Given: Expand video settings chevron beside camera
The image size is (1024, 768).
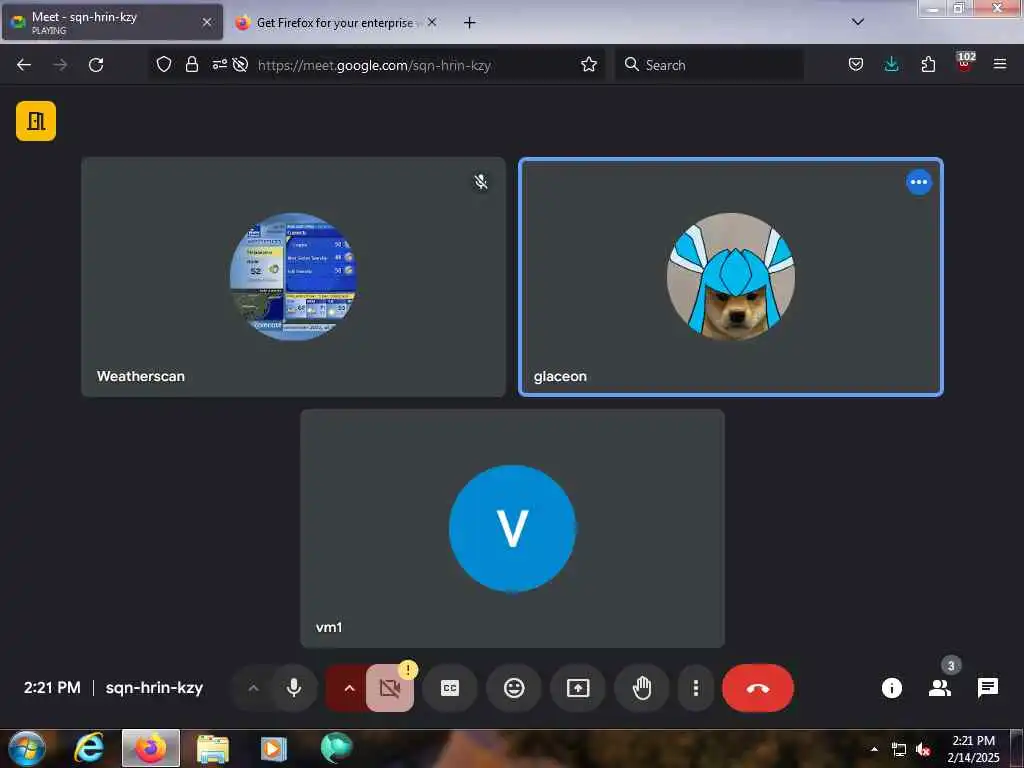Looking at the screenshot, I should coord(349,688).
